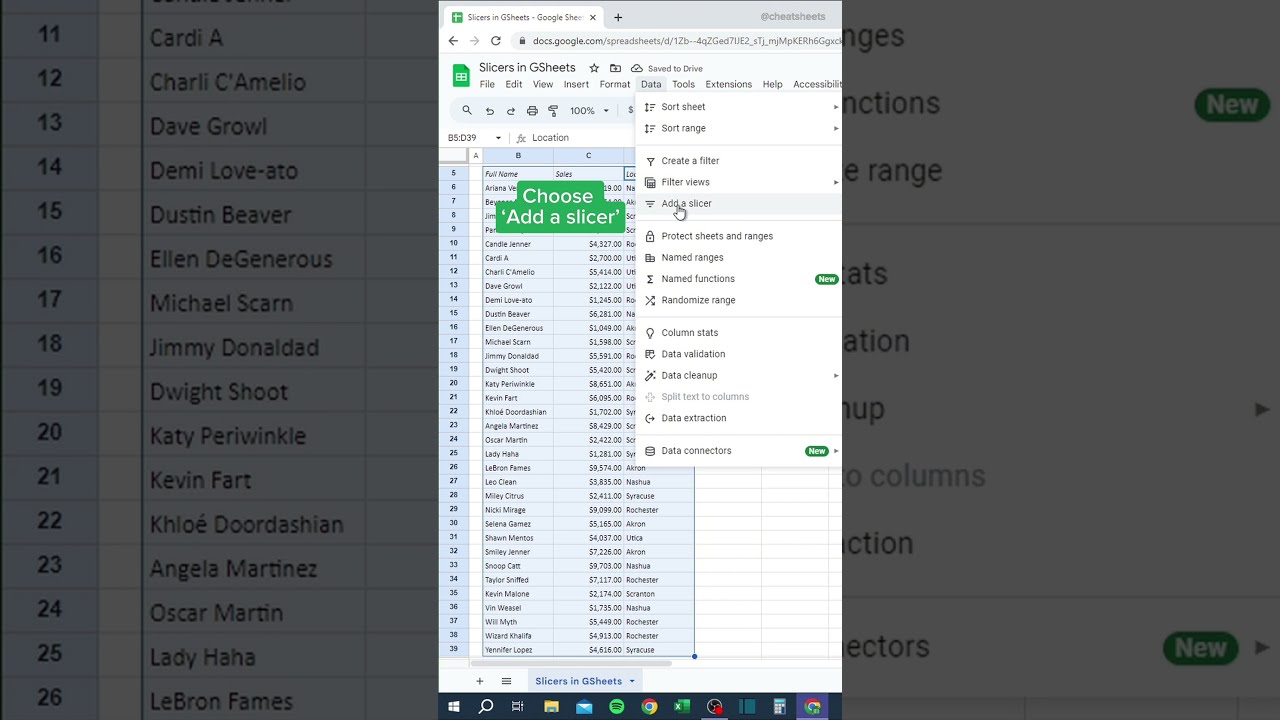Viewport: 1280px width, 720px height.
Task: Open the File menu
Action: pos(487,85)
